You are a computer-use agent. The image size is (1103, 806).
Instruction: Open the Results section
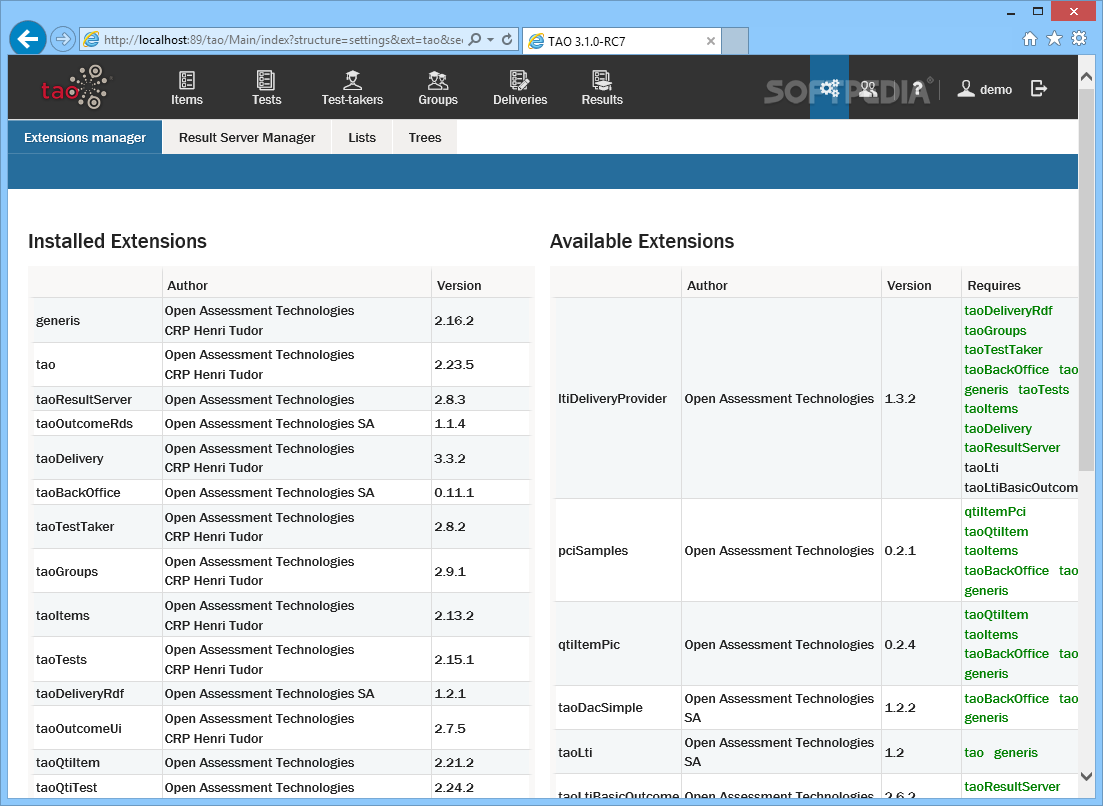[x=601, y=88]
